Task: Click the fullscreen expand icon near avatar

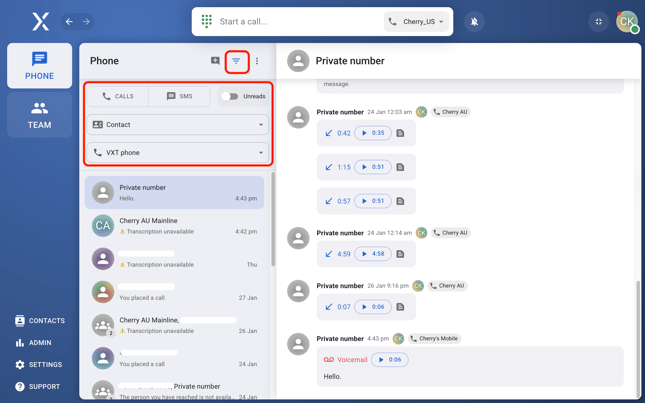Action: (x=598, y=21)
